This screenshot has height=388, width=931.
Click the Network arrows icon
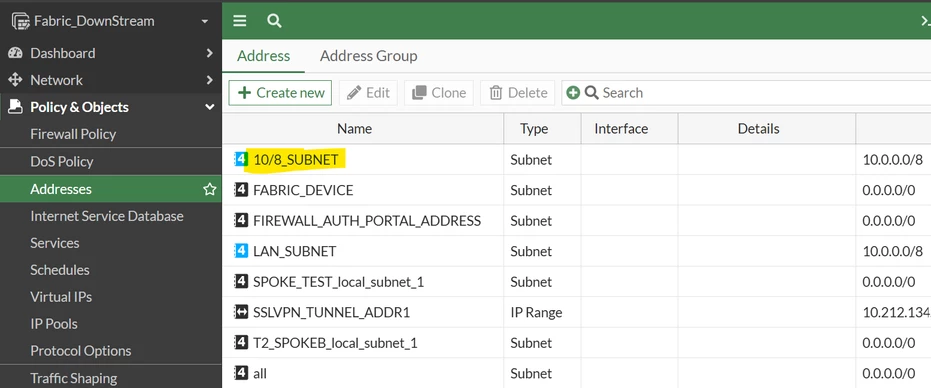click(x=15, y=80)
